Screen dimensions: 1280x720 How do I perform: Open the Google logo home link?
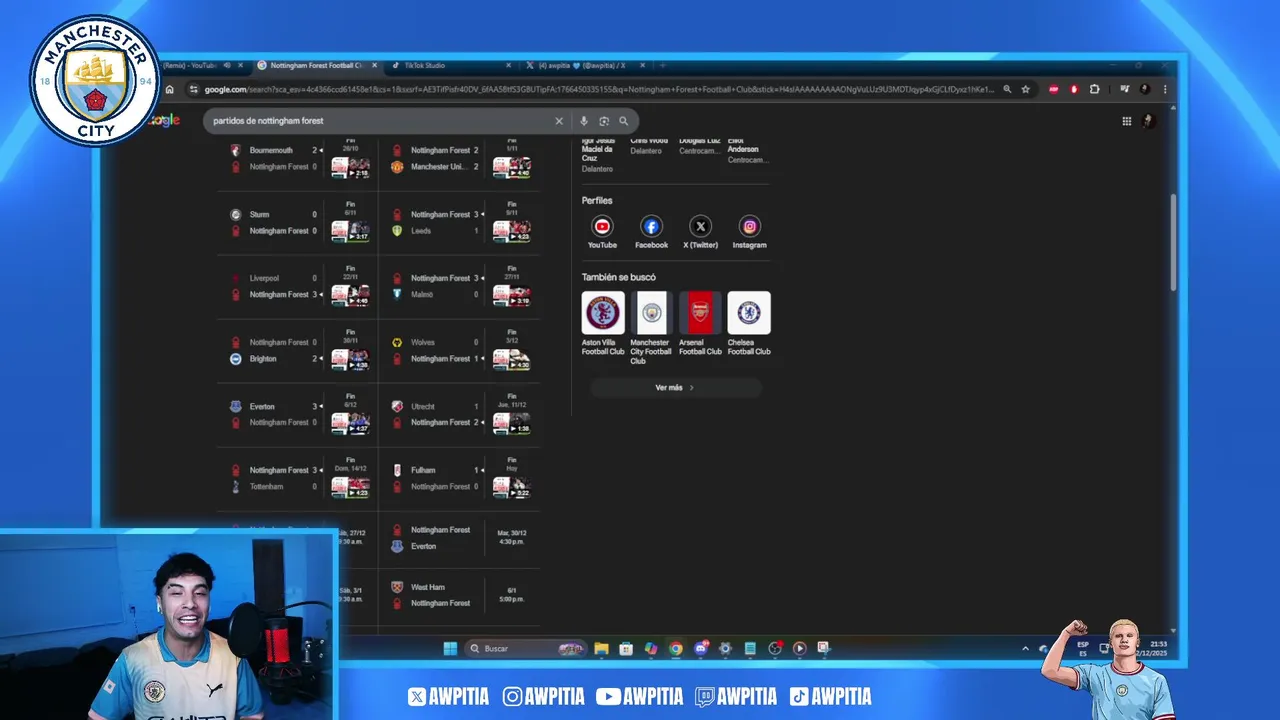click(164, 120)
